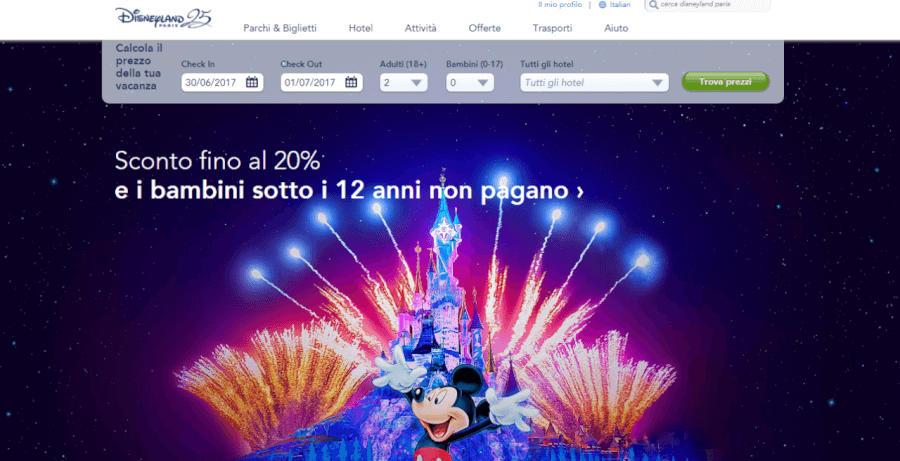Open the Trasporti menu
The image size is (900, 461).
(x=552, y=28)
